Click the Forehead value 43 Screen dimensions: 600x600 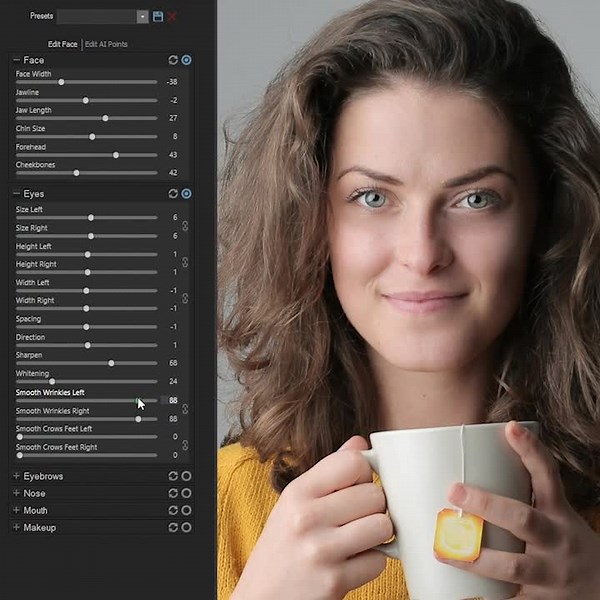click(x=173, y=155)
